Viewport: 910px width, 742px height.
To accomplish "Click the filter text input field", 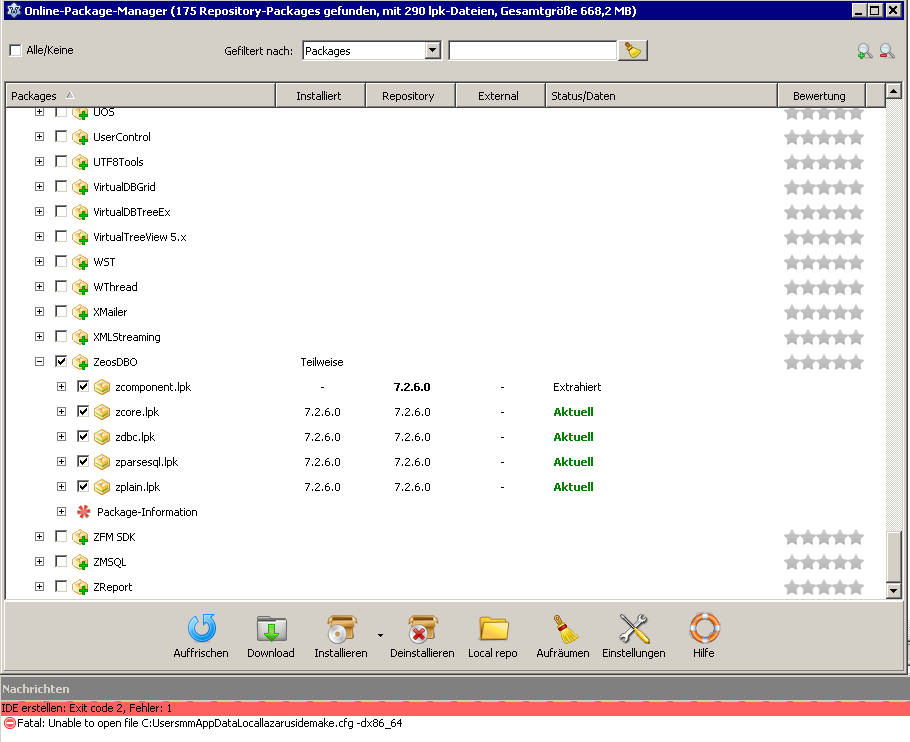I will [x=532, y=50].
